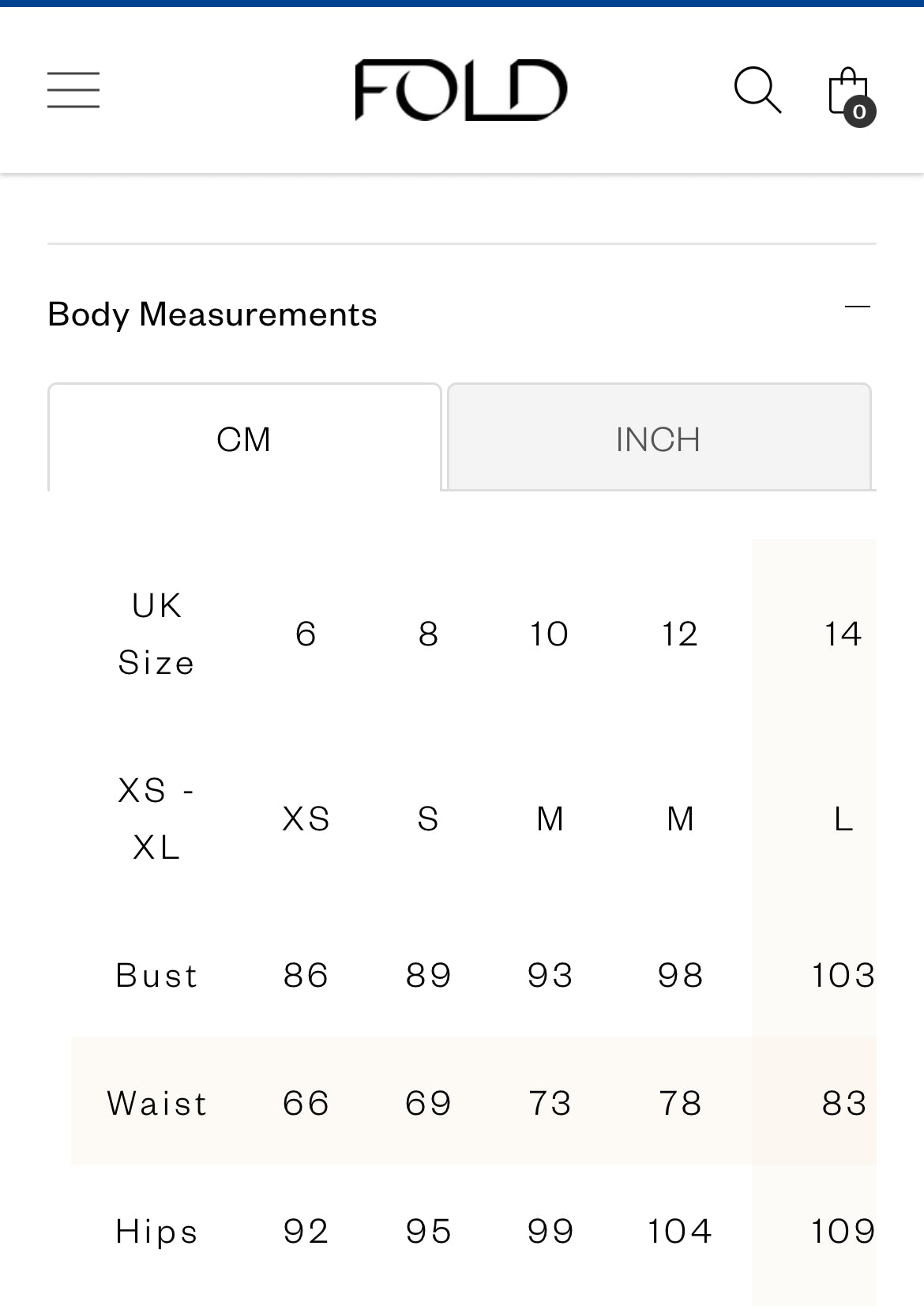The image size is (924, 1306).
Task: Click the Body Measurements heading
Action: point(212,314)
